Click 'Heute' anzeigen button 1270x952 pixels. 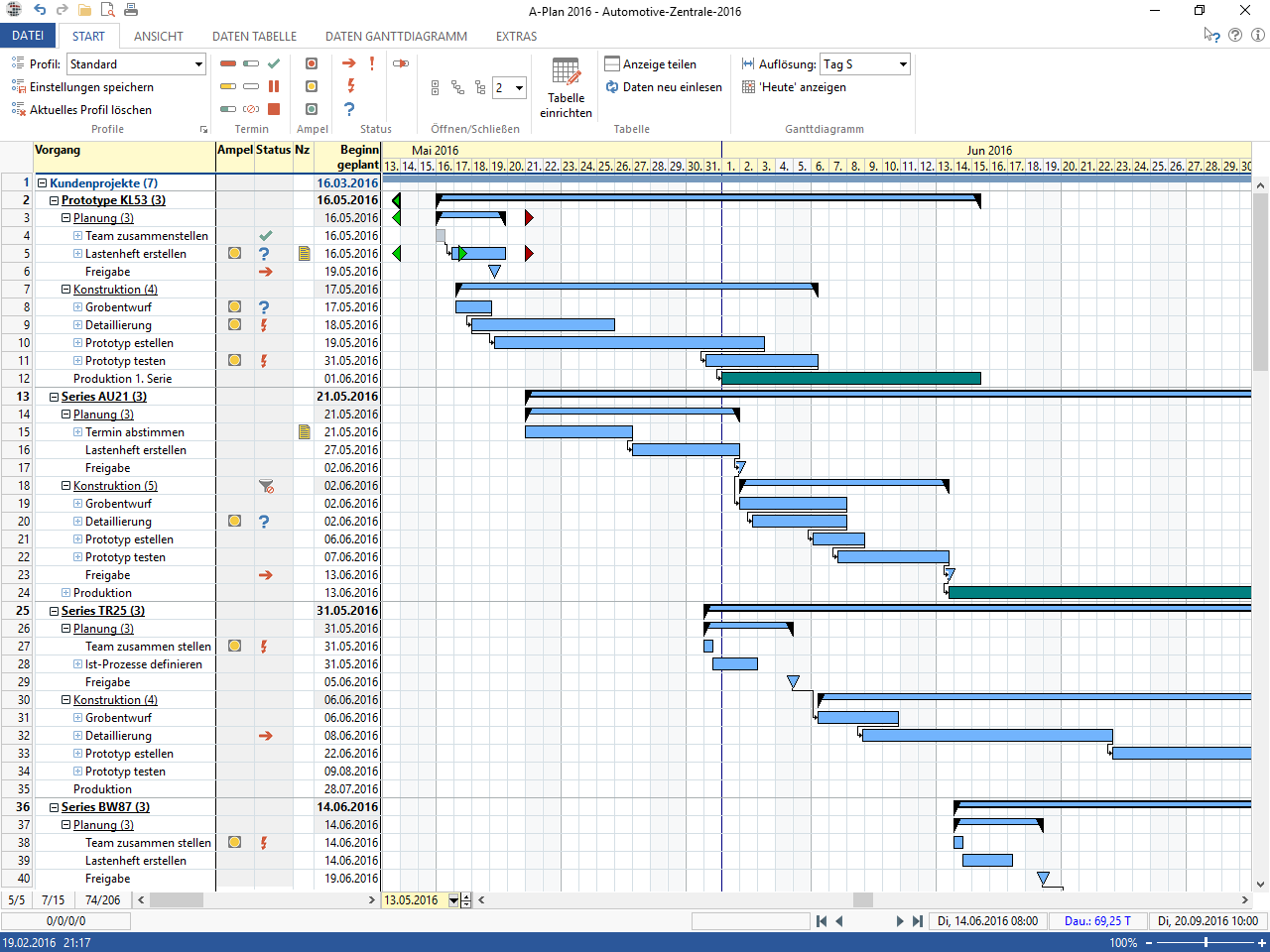(x=794, y=87)
